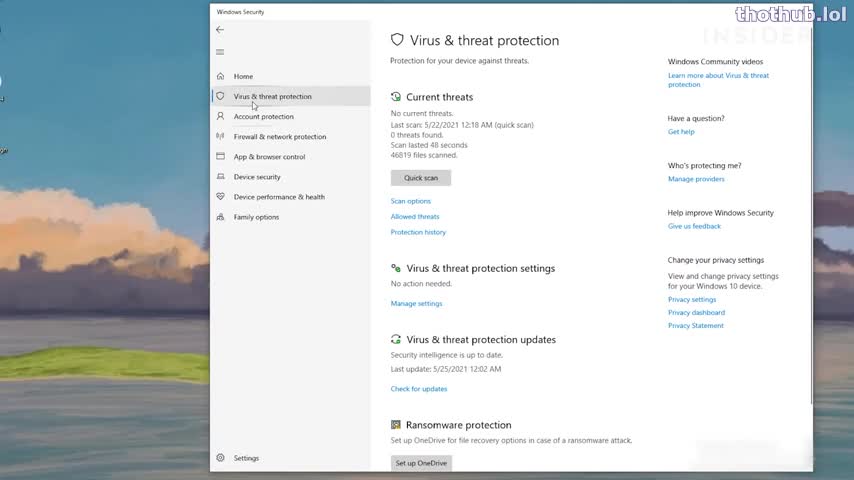Open Privacy dashboard link
The height and width of the screenshot is (480, 854).
click(x=696, y=312)
